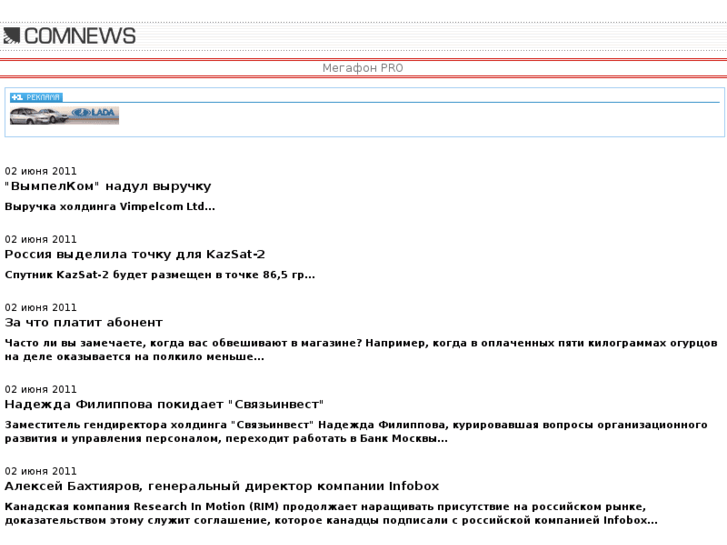
Task: Select the Заместитель гендиректора холдинга summary text
Action: [356, 432]
